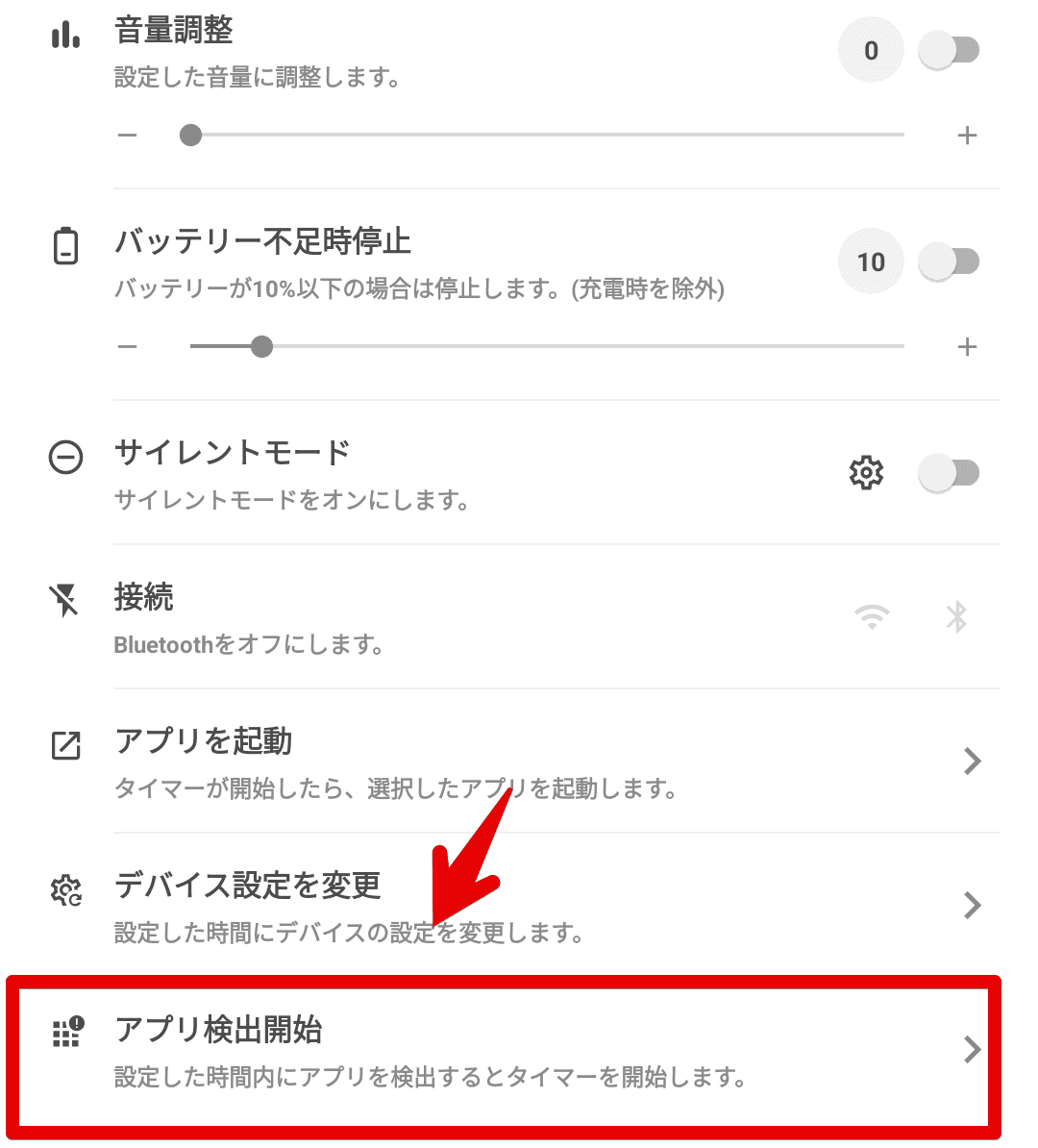This screenshot has height=1148, width=1038.
Task: Tap the Bluetooth icon in 接続 row
Action: tap(956, 616)
